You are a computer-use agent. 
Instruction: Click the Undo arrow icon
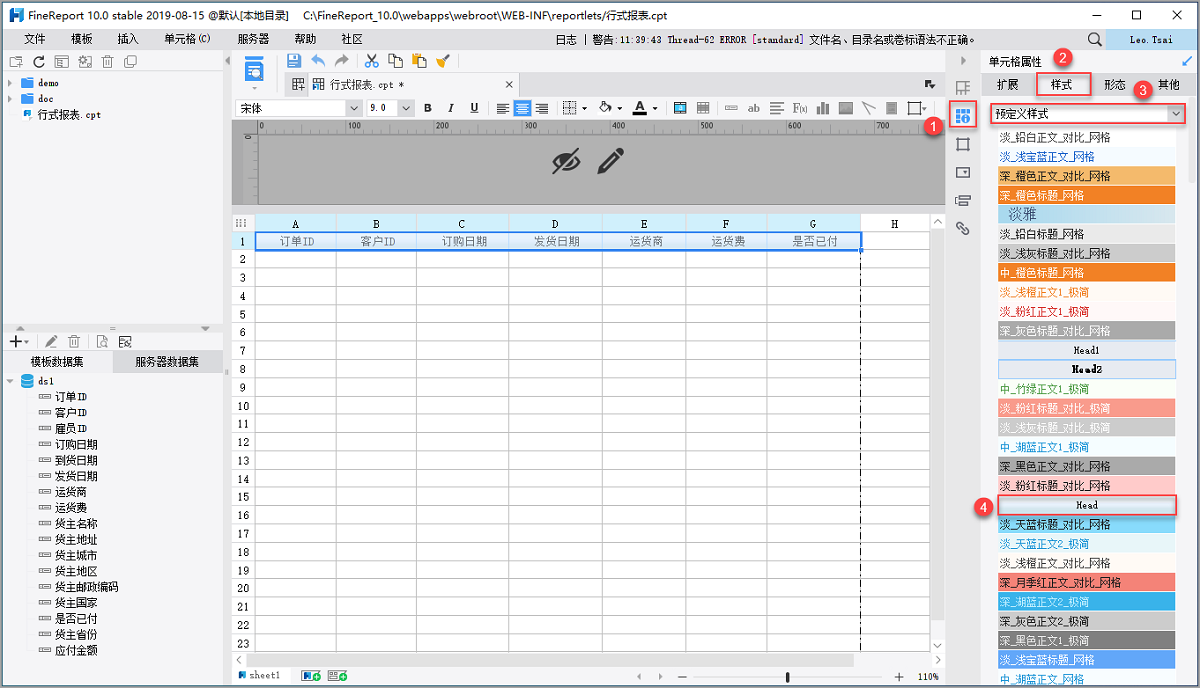point(318,61)
